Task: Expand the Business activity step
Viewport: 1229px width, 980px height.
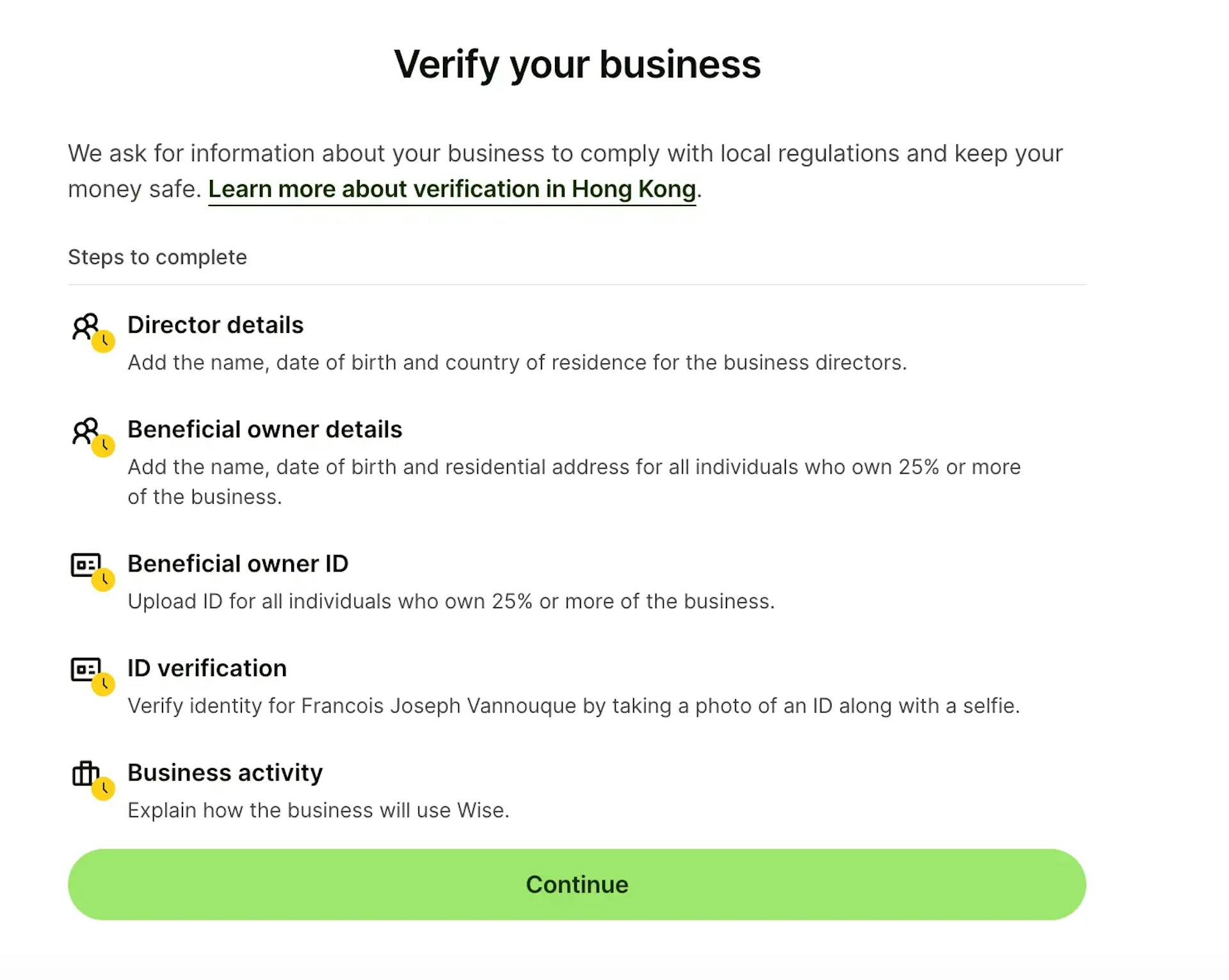Action: coord(225,773)
